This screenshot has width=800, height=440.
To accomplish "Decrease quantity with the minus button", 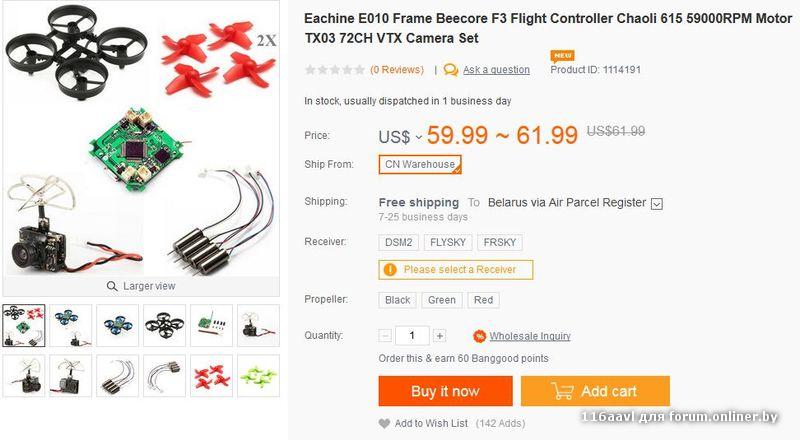I will [385, 336].
